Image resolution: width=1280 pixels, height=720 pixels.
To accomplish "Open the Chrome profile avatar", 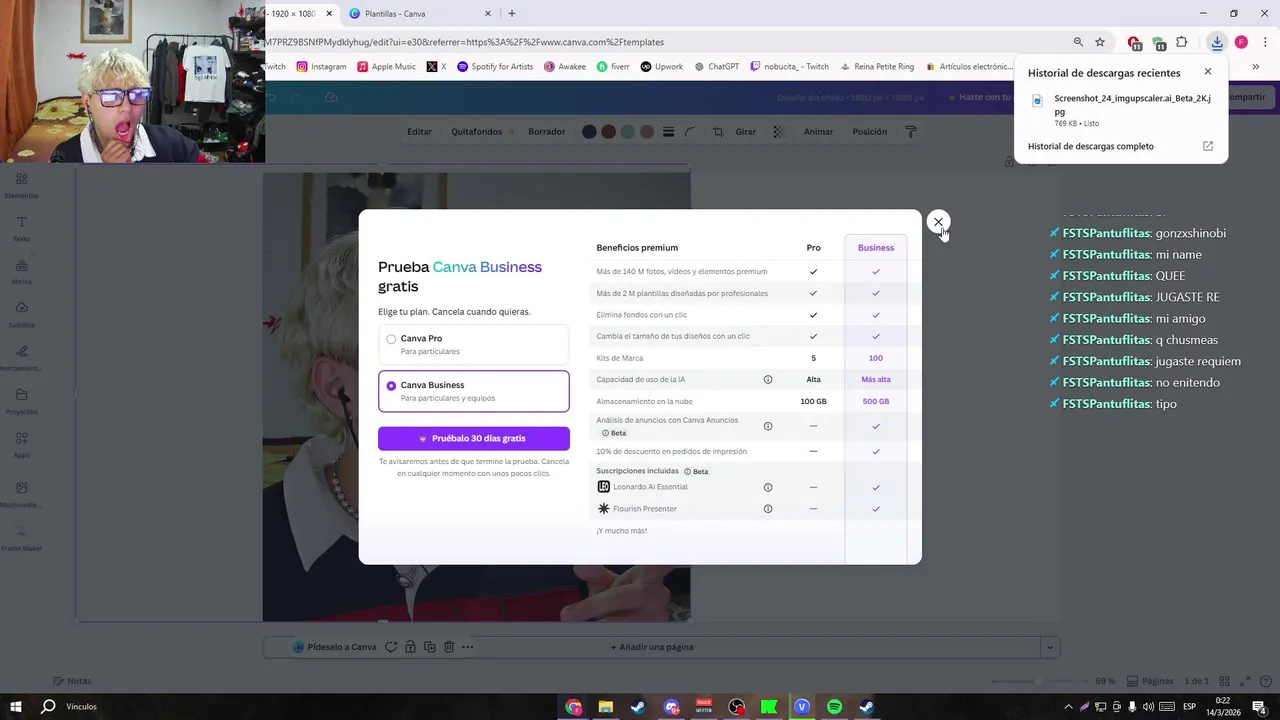I will coord(1241,42).
